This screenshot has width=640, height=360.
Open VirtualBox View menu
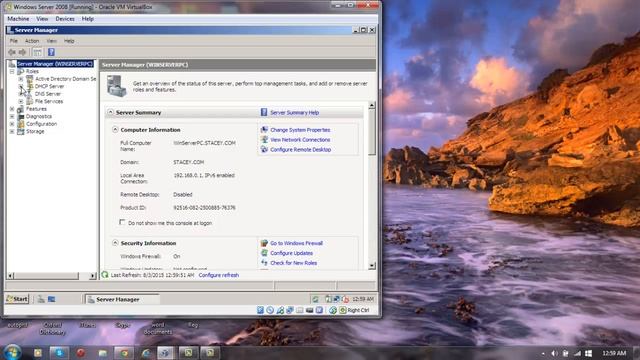point(42,19)
